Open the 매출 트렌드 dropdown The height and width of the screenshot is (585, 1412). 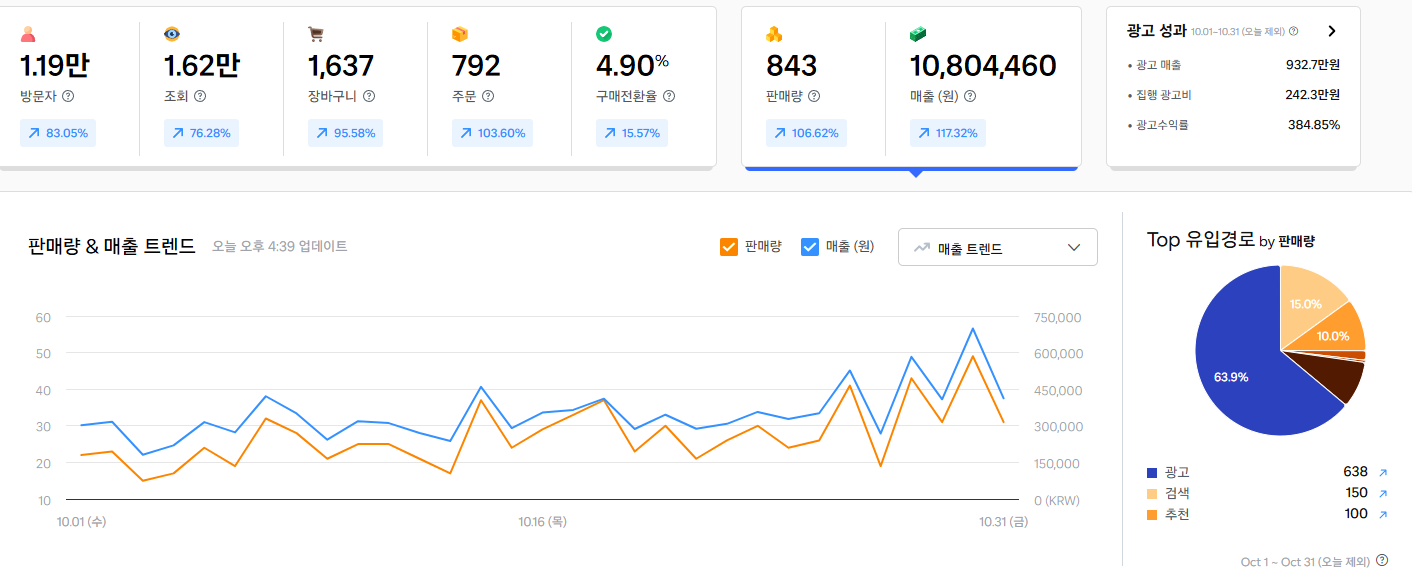coord(997,248)
